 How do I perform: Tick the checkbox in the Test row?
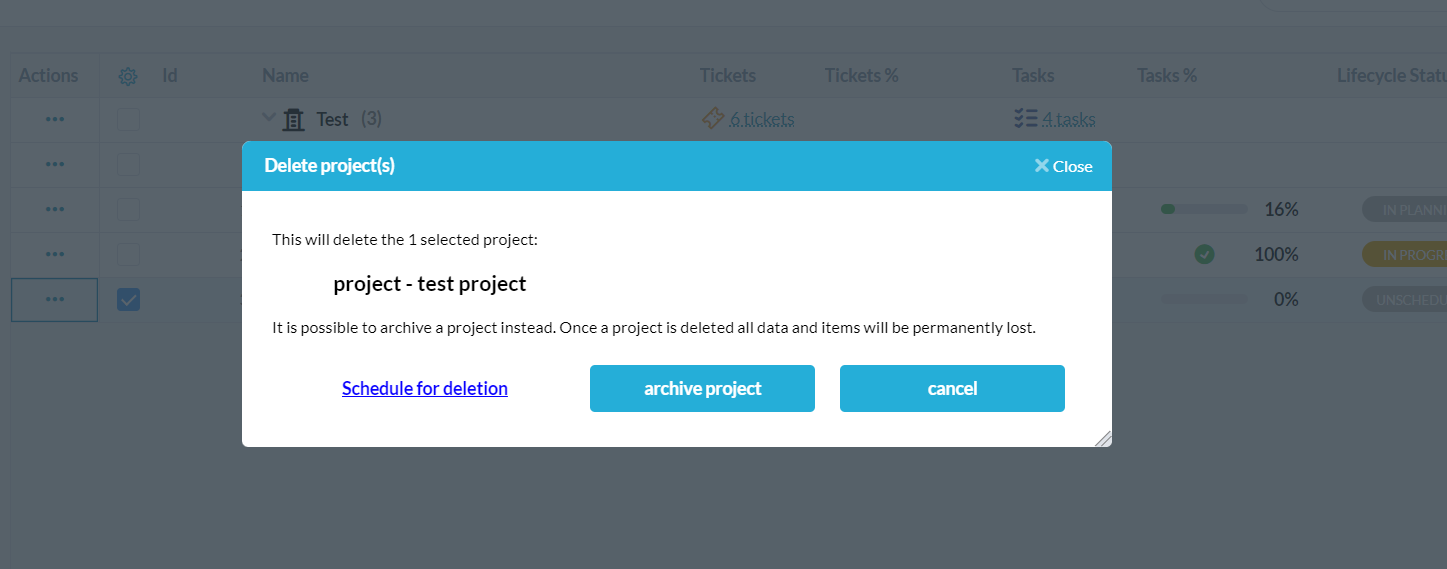point(128,119)
